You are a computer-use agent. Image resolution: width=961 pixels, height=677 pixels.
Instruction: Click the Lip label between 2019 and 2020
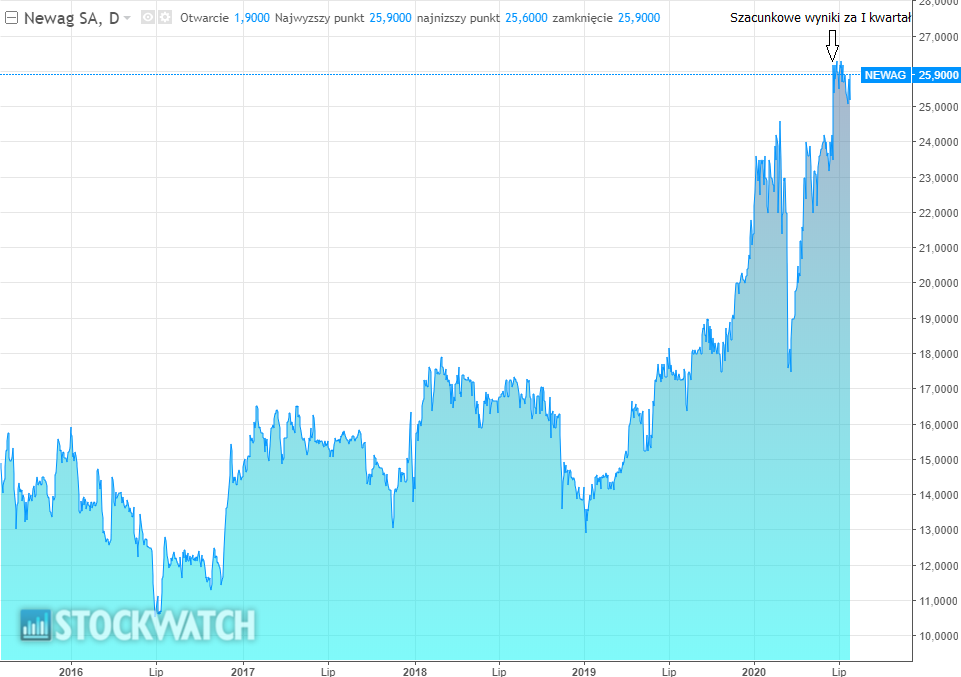[x=669, y=671]
